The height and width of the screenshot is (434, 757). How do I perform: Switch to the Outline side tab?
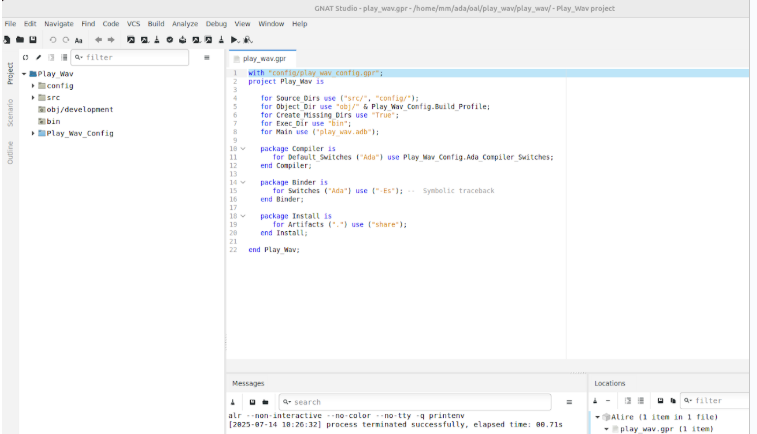tap(10, 153)
